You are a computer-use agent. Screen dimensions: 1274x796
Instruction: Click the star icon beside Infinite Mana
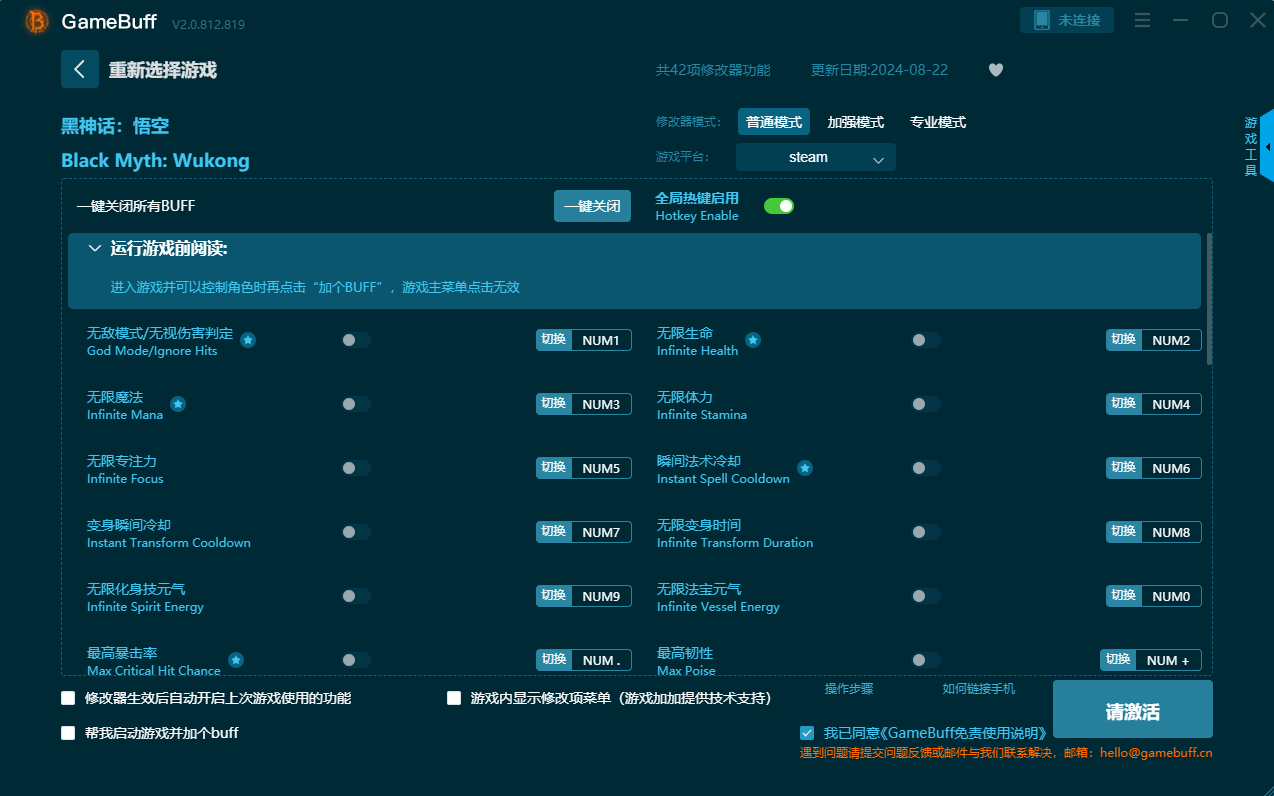[178, 404]
